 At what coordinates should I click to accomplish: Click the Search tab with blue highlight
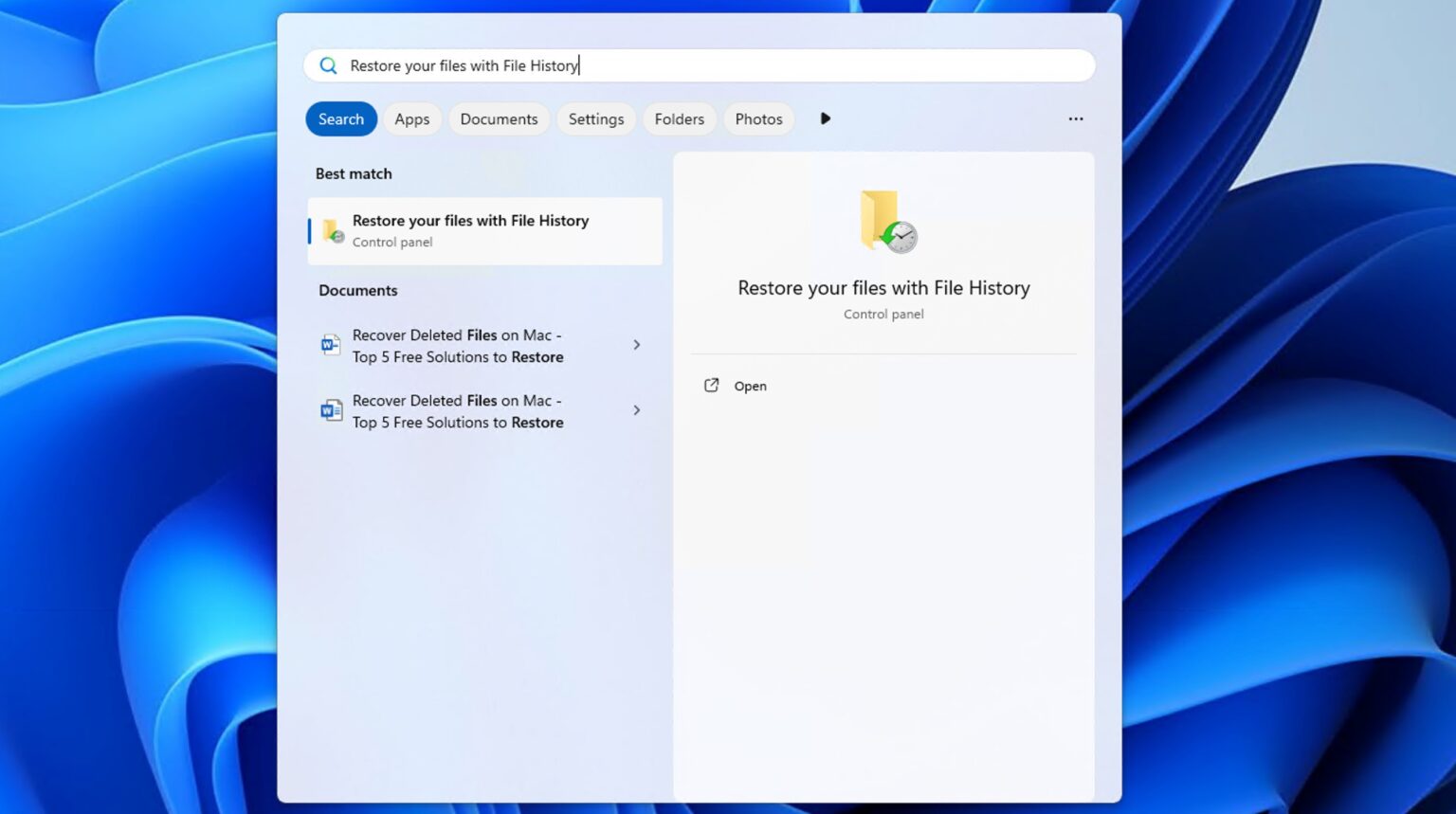(340, 118)
